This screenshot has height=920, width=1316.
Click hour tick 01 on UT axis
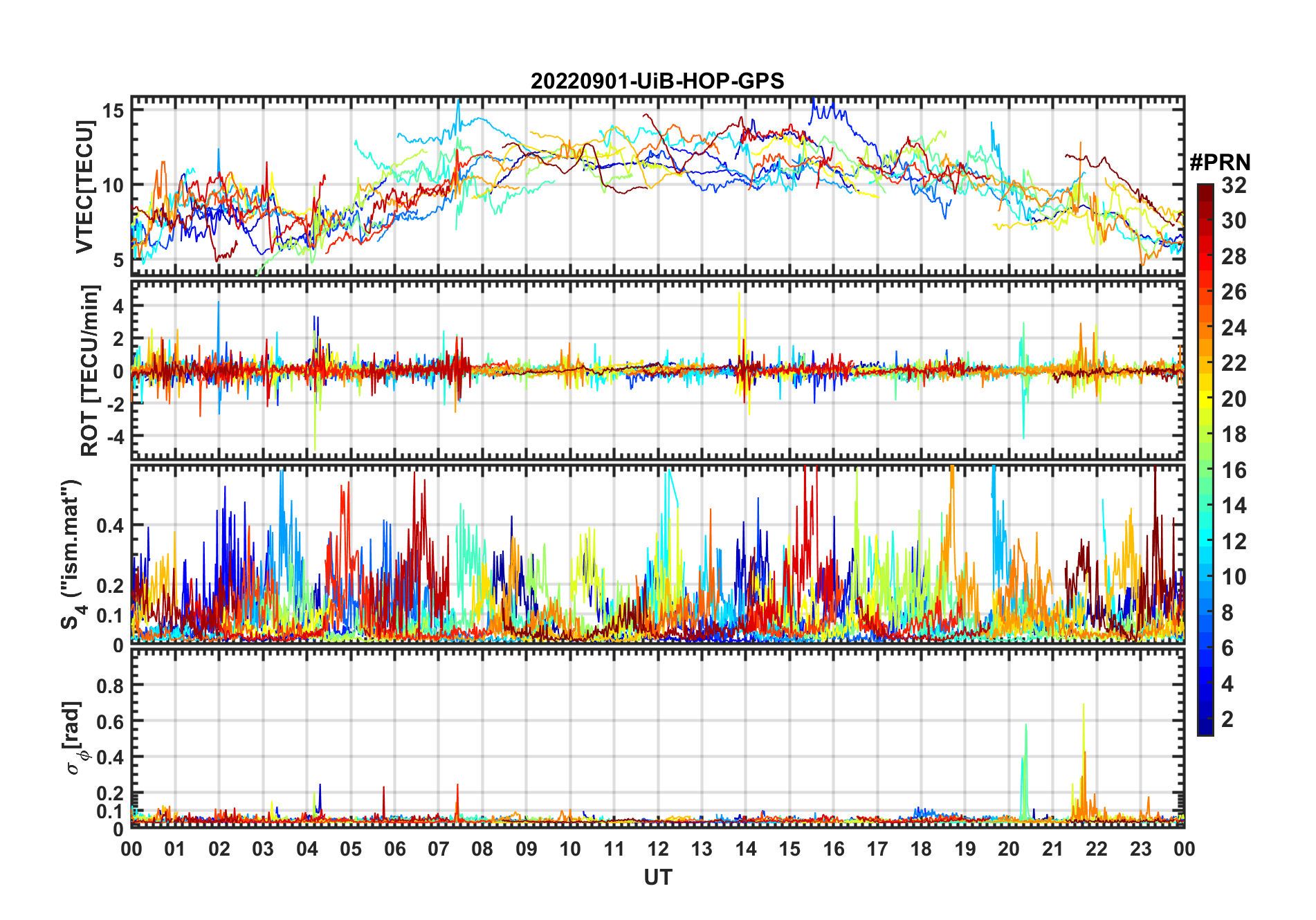pyautogui.click(x=175, y=849)
